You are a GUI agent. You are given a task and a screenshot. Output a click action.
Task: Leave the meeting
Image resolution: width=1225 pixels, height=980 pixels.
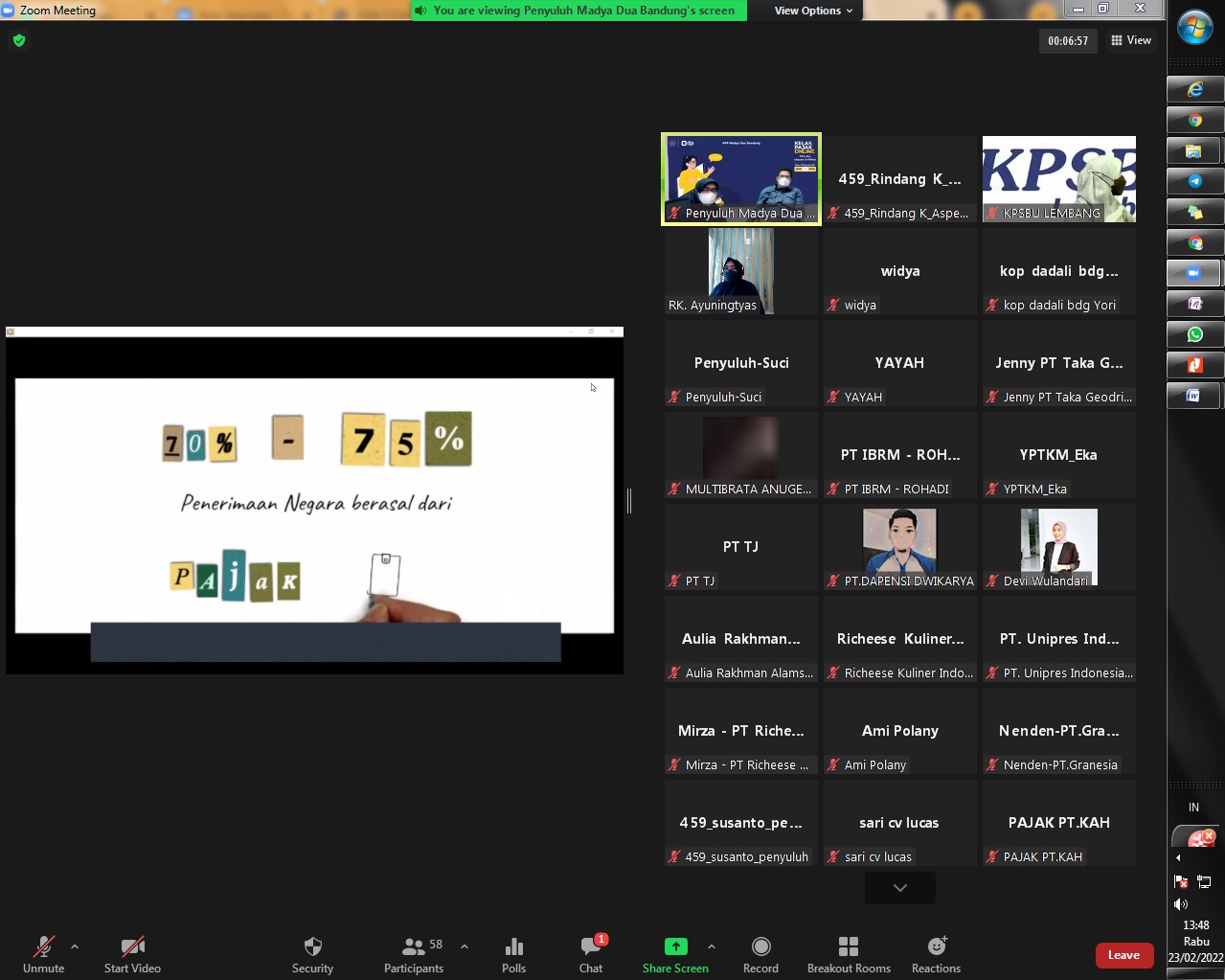point(1123,955)
